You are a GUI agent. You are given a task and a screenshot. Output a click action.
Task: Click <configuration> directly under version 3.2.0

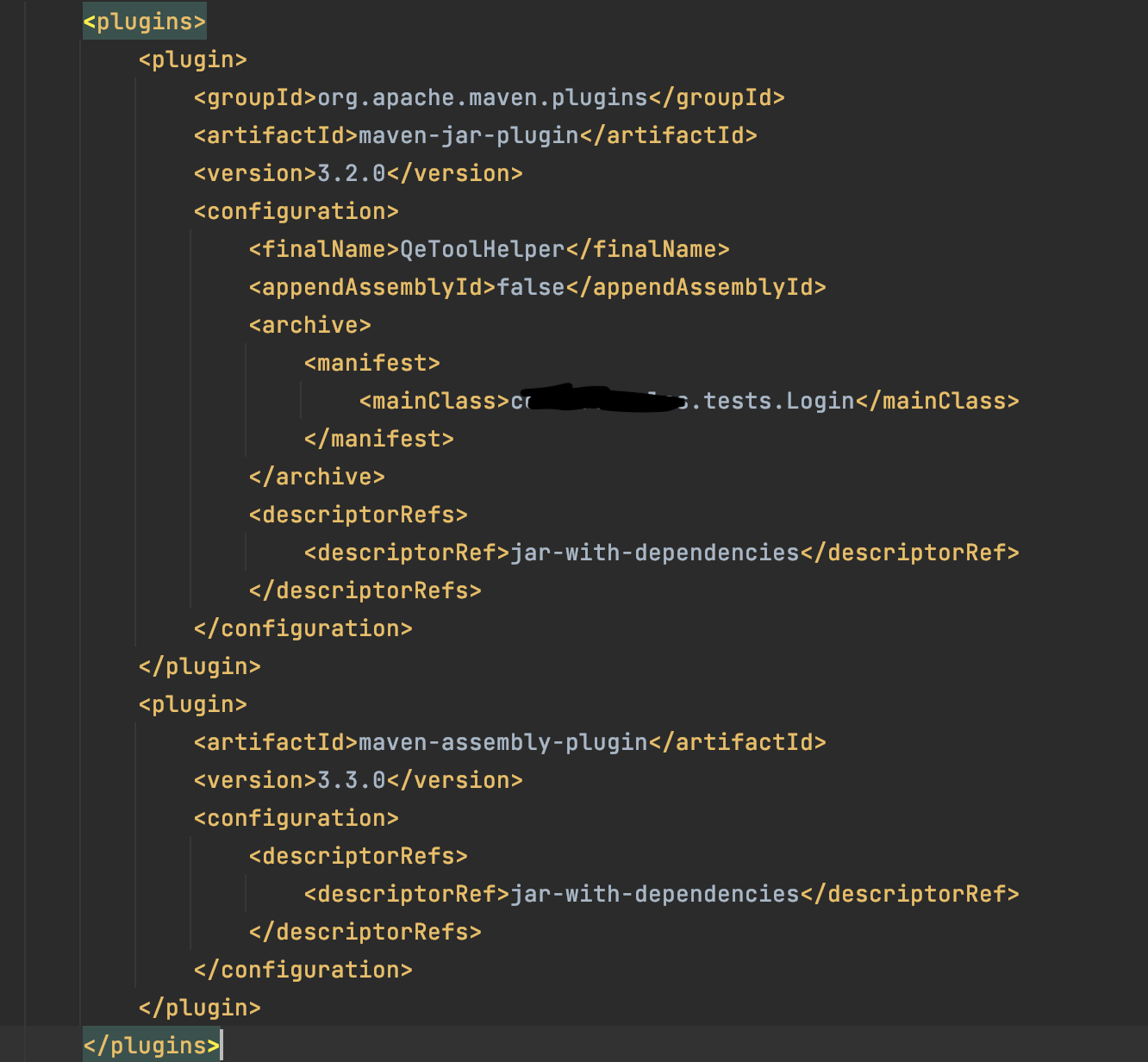click(x=296, y=211)
